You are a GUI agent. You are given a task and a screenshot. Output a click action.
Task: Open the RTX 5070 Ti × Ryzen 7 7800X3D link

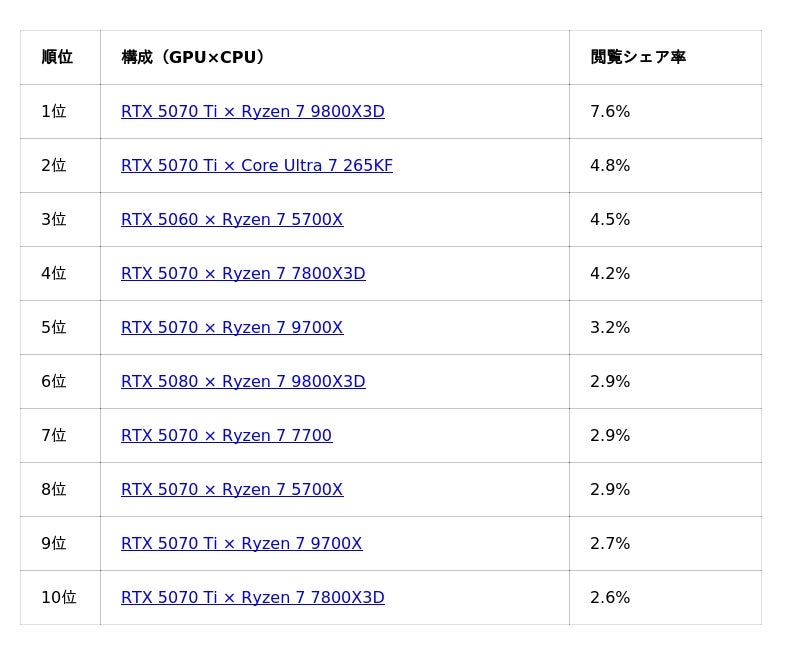[x=252, y=598]
